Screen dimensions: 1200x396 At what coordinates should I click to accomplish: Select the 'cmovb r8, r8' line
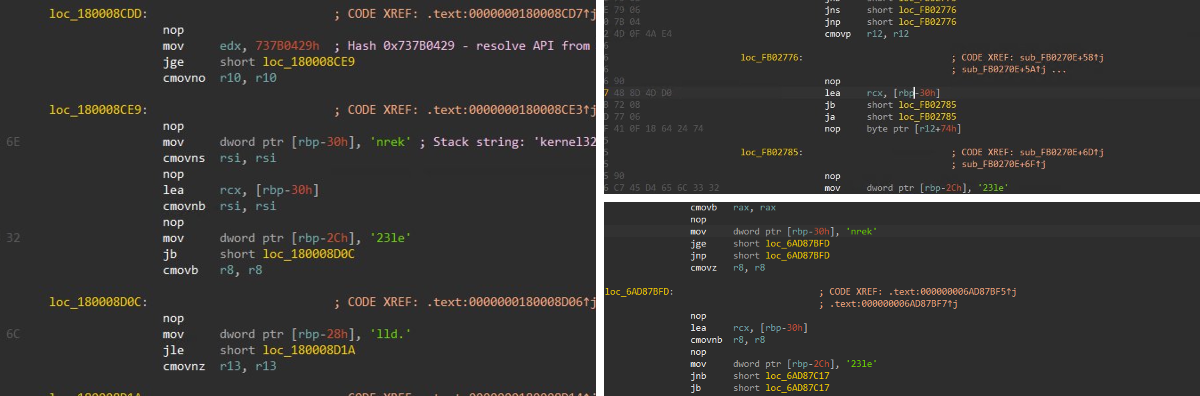tap(212, 270)
